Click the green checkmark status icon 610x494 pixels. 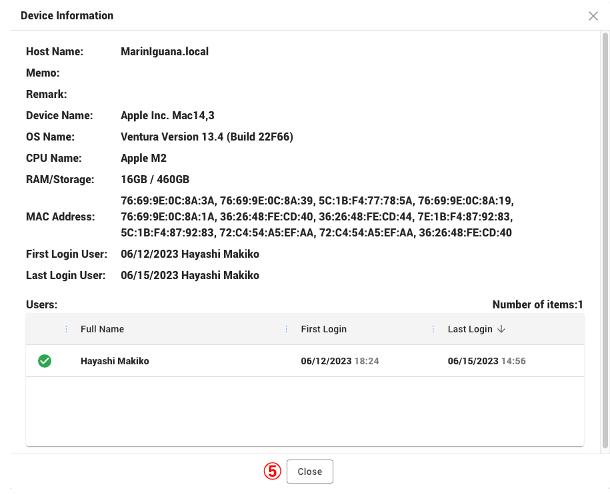[x=44, y=361]
